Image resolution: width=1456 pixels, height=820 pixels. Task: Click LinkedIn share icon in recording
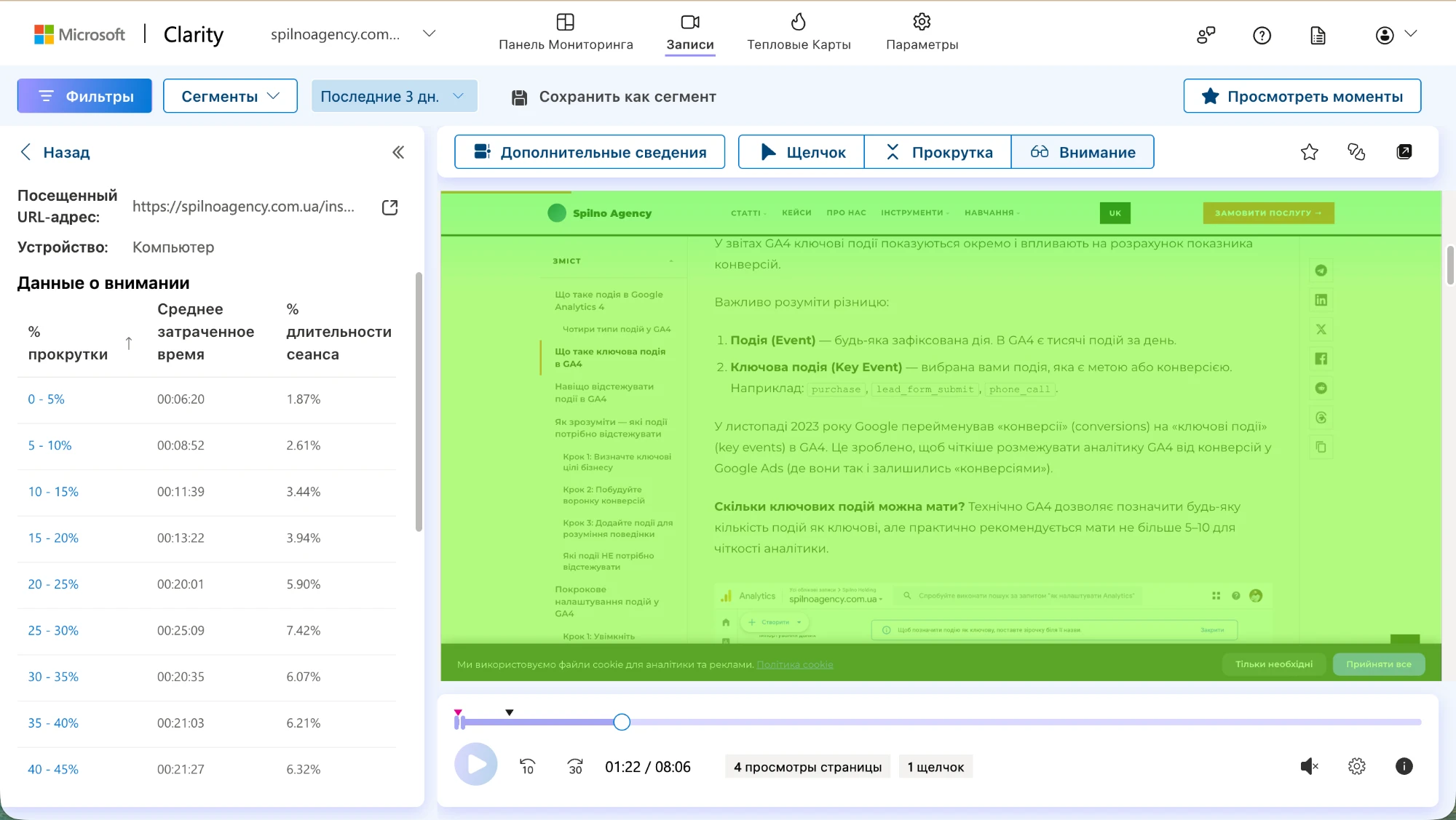pos(1321,300)
